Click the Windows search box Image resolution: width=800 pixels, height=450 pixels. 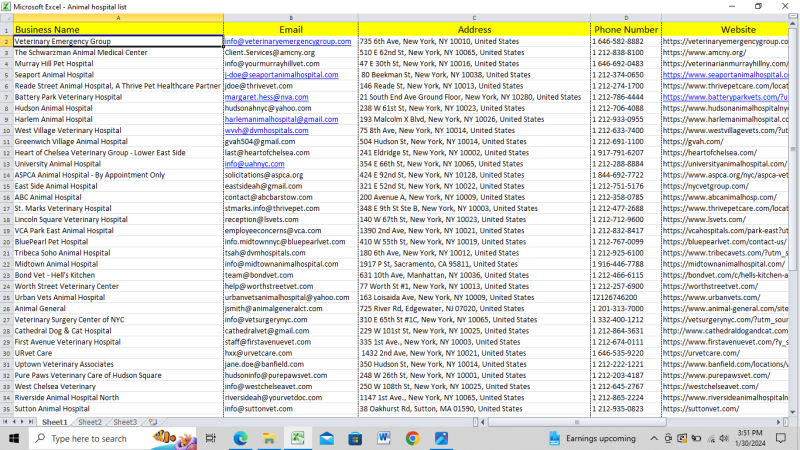tap(112, 438)
